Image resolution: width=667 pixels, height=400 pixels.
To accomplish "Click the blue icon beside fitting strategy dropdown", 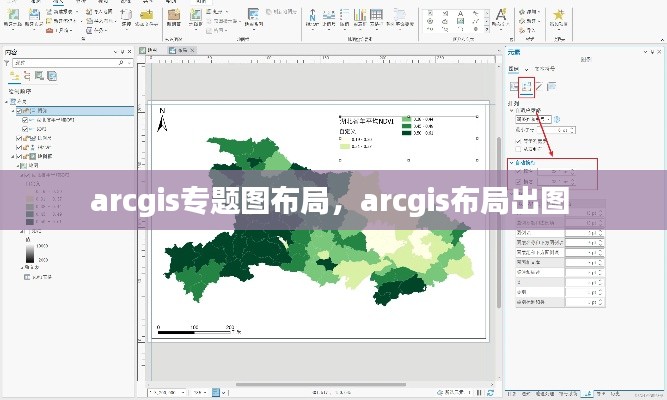I will click(557, 120).
